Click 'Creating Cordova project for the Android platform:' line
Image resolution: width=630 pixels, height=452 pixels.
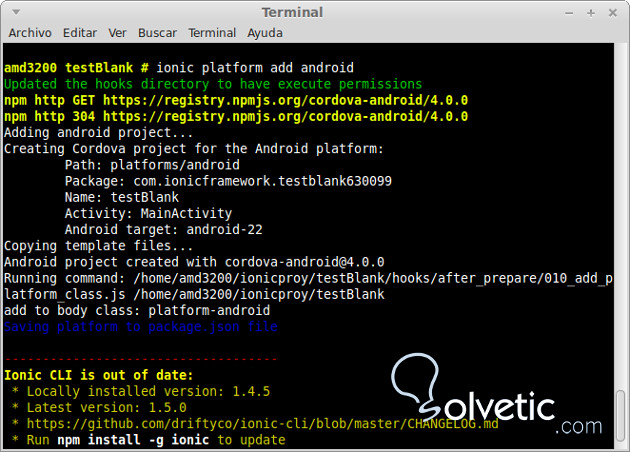(194, 149)
